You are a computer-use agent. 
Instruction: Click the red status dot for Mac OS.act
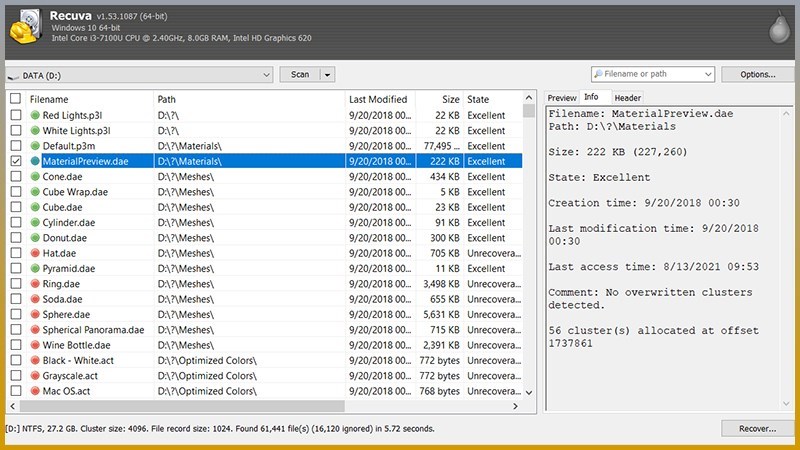click(x=35, y=391)
